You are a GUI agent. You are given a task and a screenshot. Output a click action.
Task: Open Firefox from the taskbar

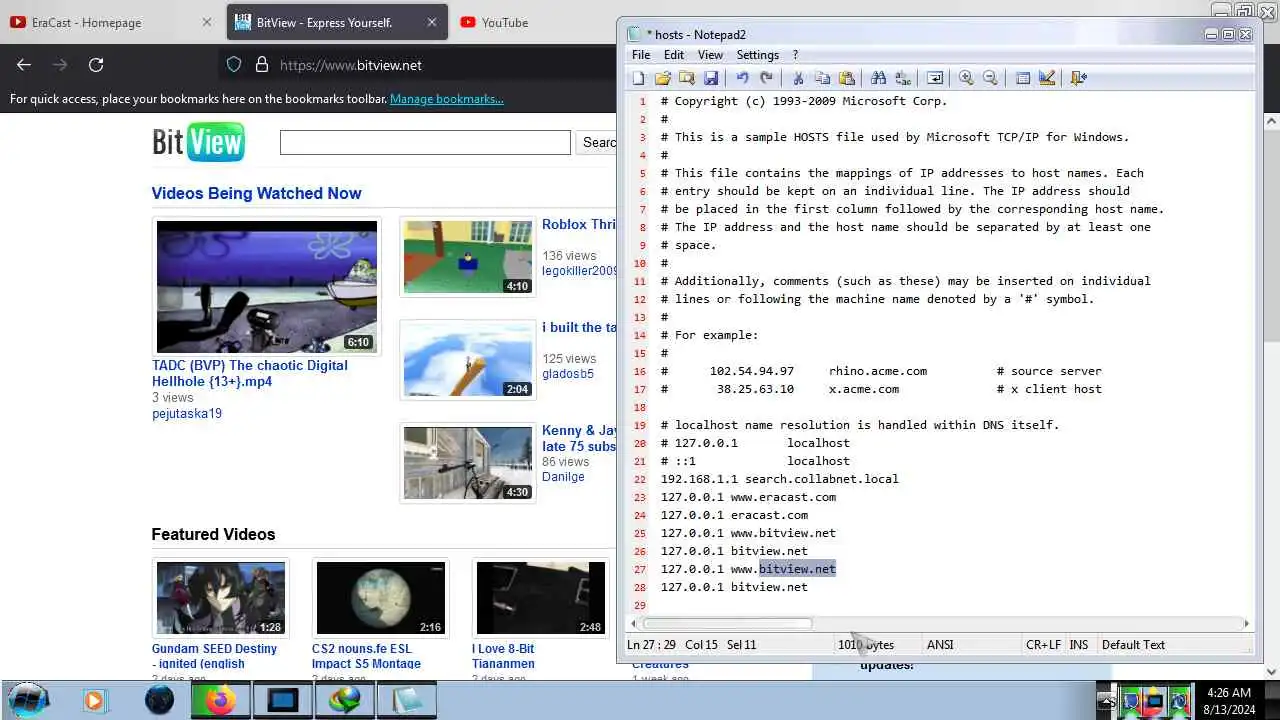[220, 700]
